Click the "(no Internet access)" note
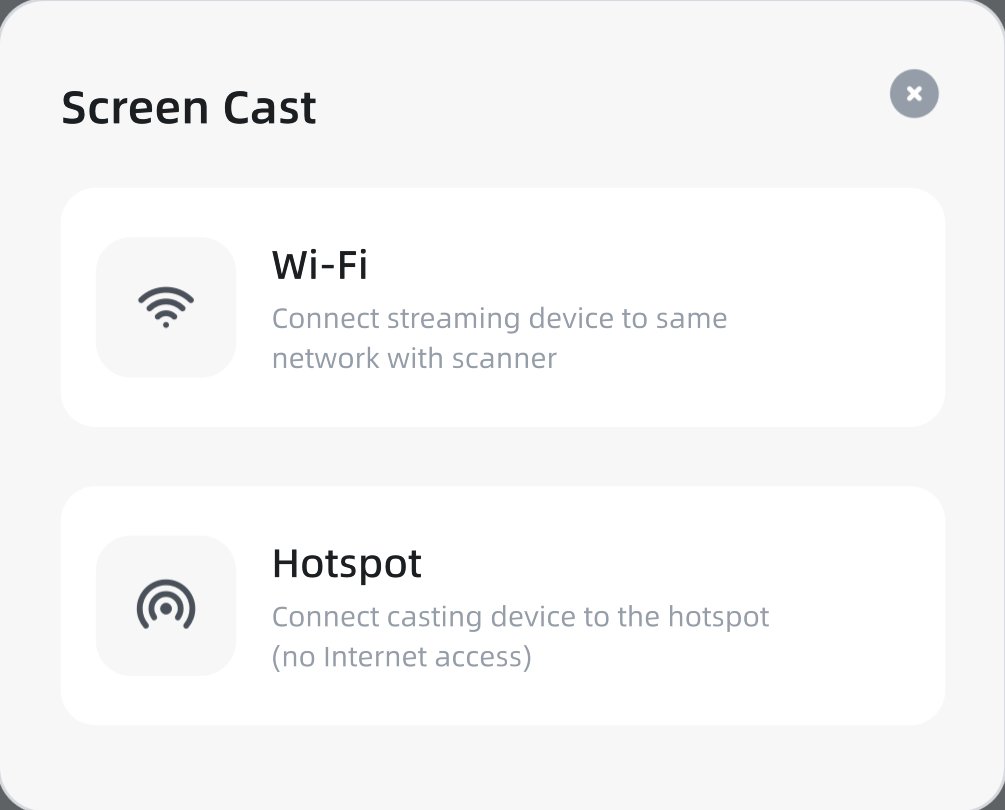Image resolution: width=1005 pixels, height=810 pixels. coord(401,657)
